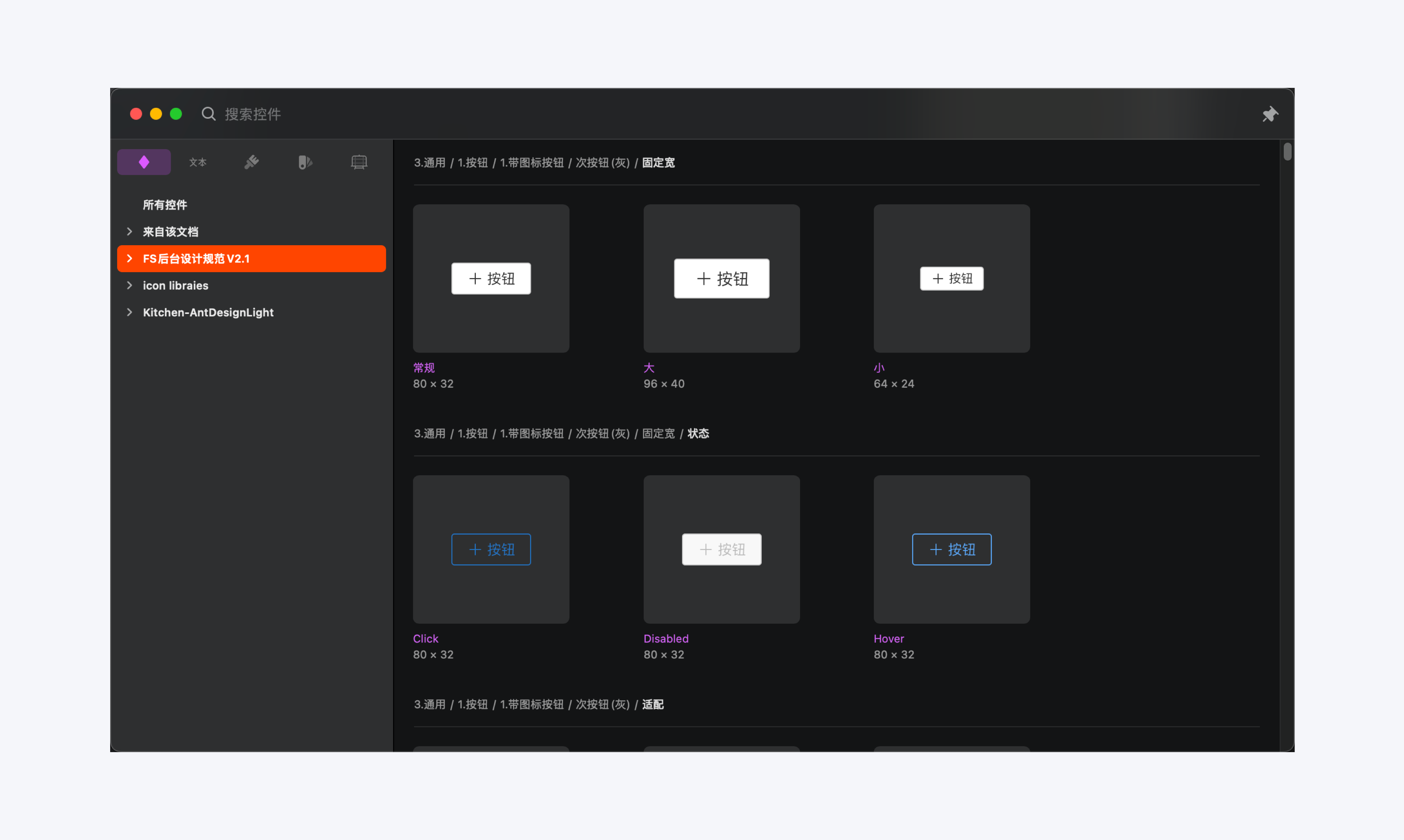Pin the window with the pin icon
The width and height of the screenshot is (1404, 840).
point(1270,114)
